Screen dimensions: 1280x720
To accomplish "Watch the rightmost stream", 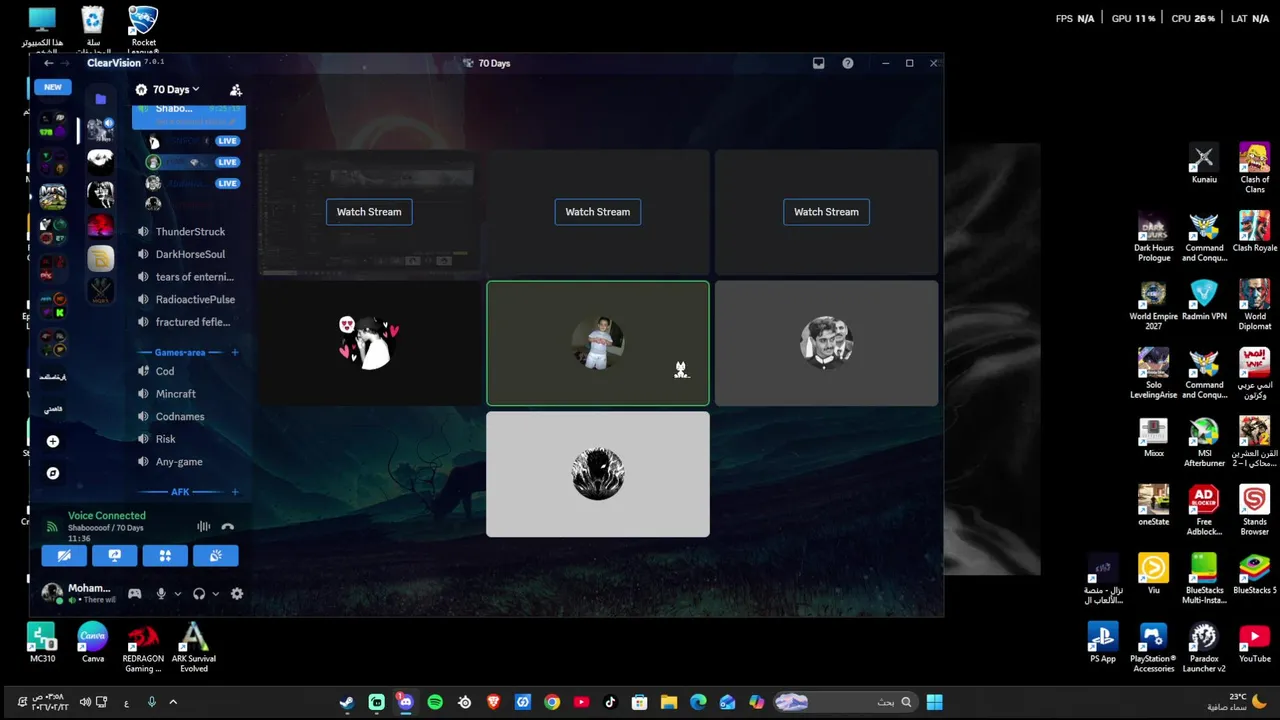I will 826,212.
